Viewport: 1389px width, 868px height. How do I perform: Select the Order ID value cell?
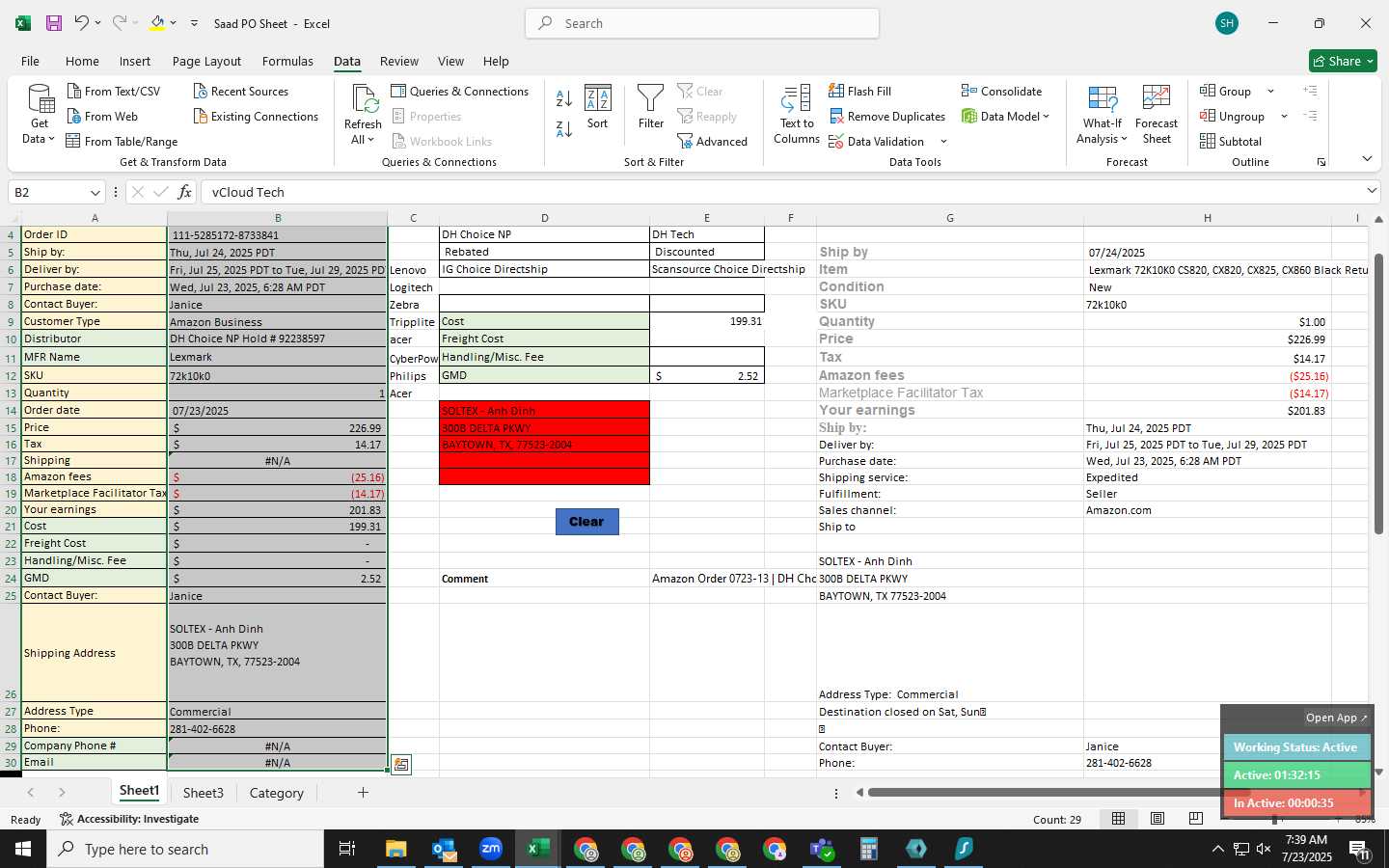click(277, 234)
